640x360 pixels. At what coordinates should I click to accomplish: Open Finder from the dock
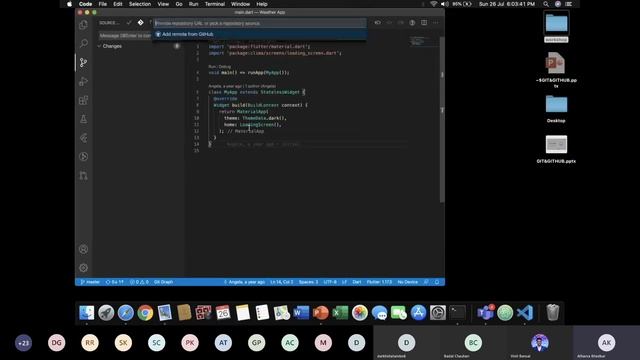click(87, 313)
